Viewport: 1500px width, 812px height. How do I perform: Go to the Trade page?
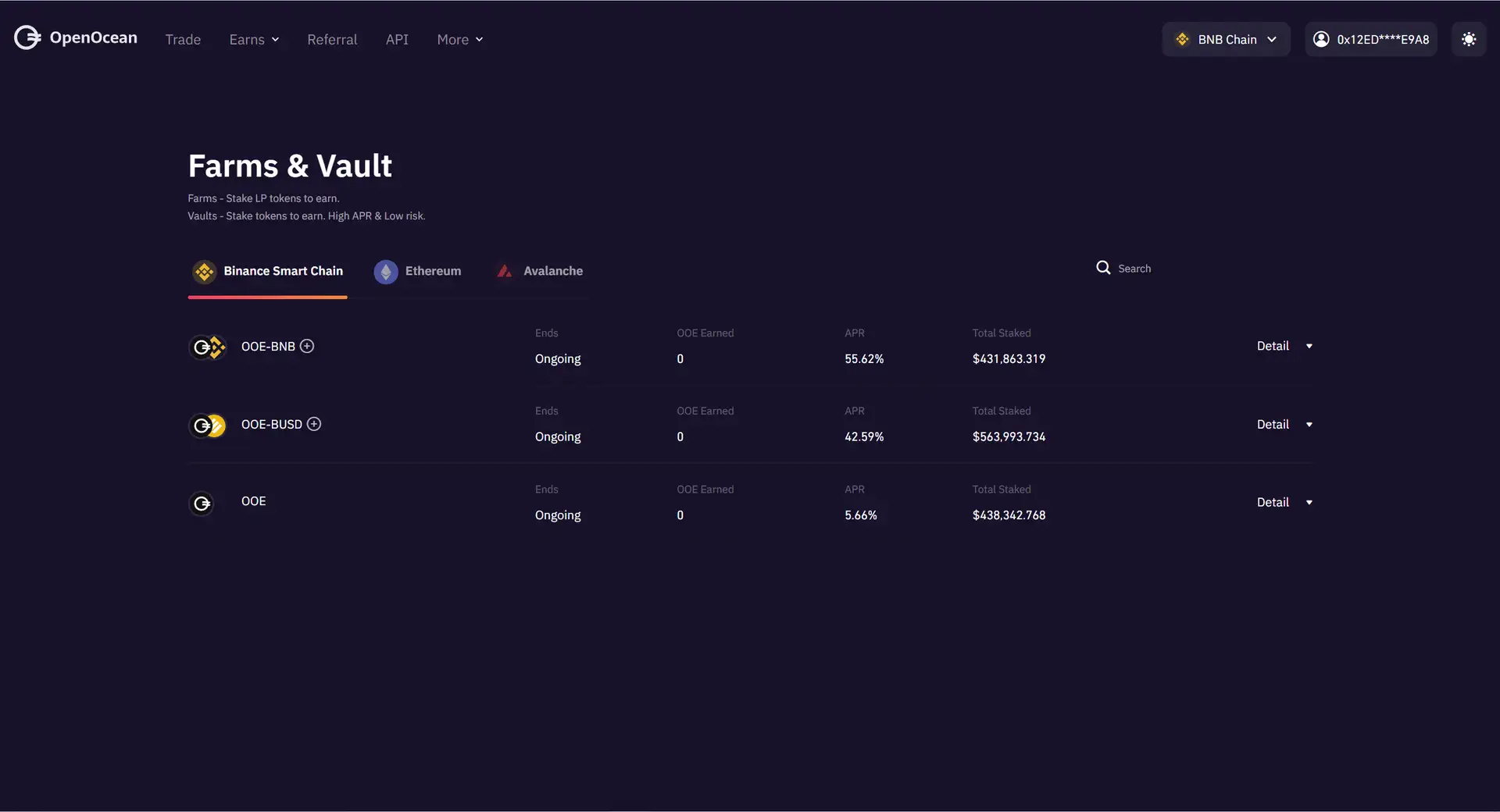[183, 39]
